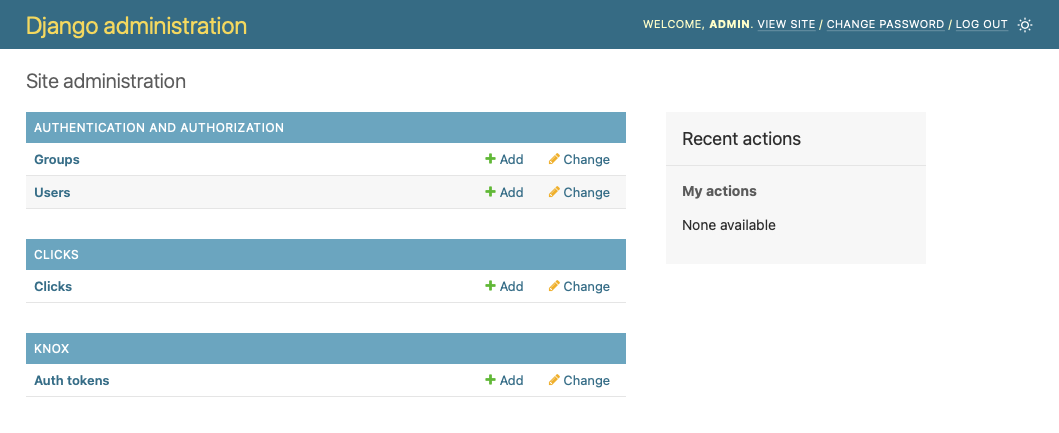
Task: Open the Auth tokens model list
Action: (72, 380)
